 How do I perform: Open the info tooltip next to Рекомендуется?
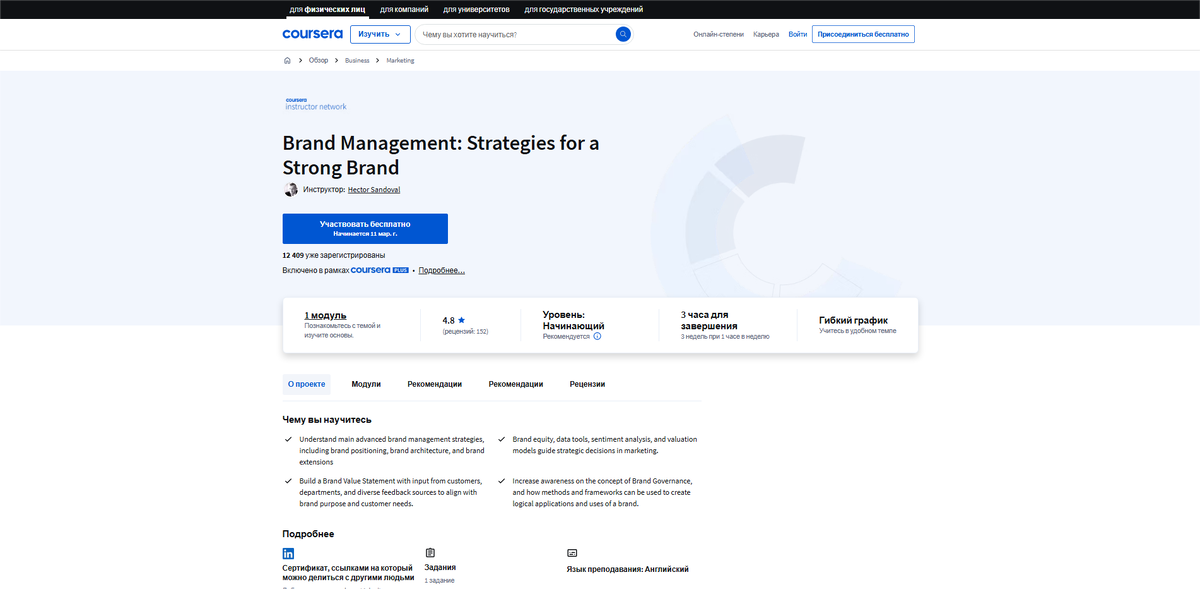(x=596, y=336)
